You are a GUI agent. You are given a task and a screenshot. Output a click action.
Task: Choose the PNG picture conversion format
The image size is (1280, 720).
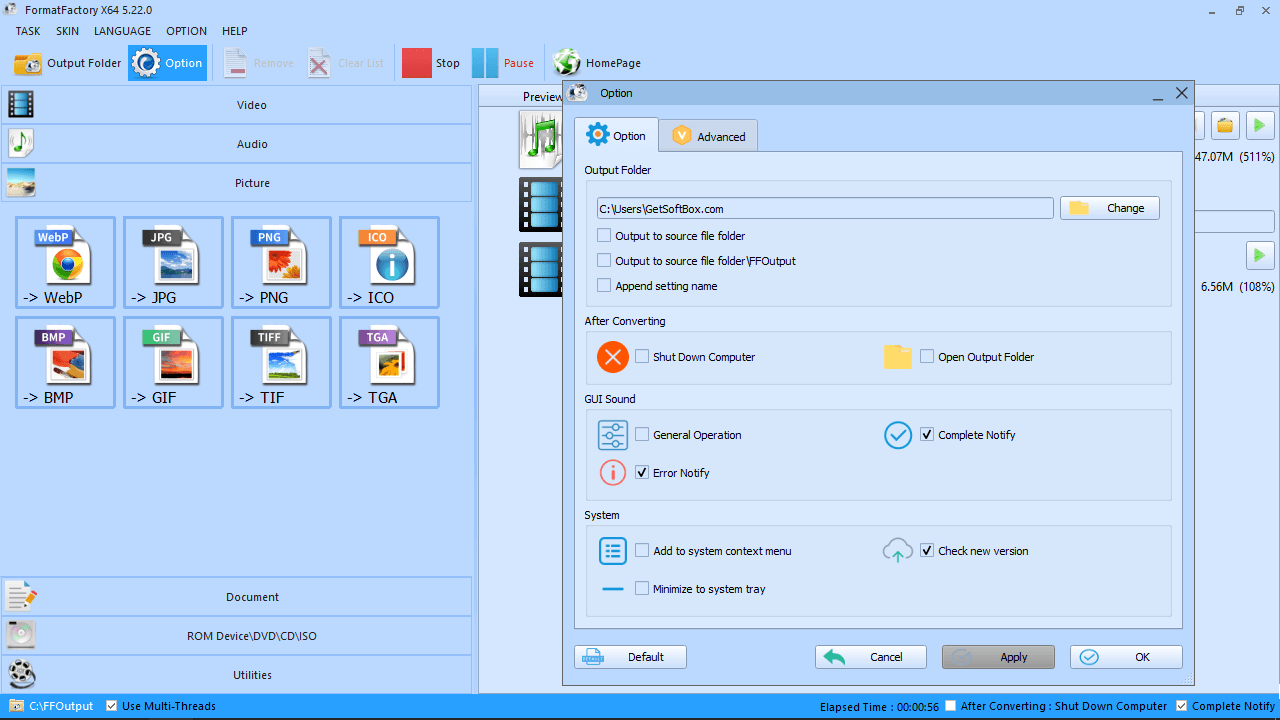point(282,262)
